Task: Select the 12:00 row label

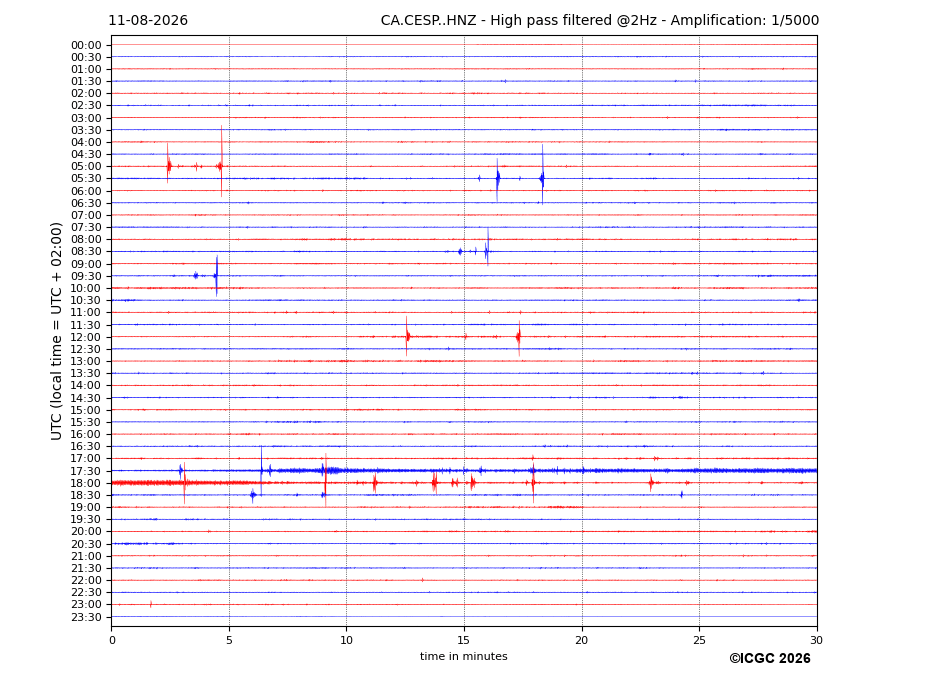Action: 86,338
